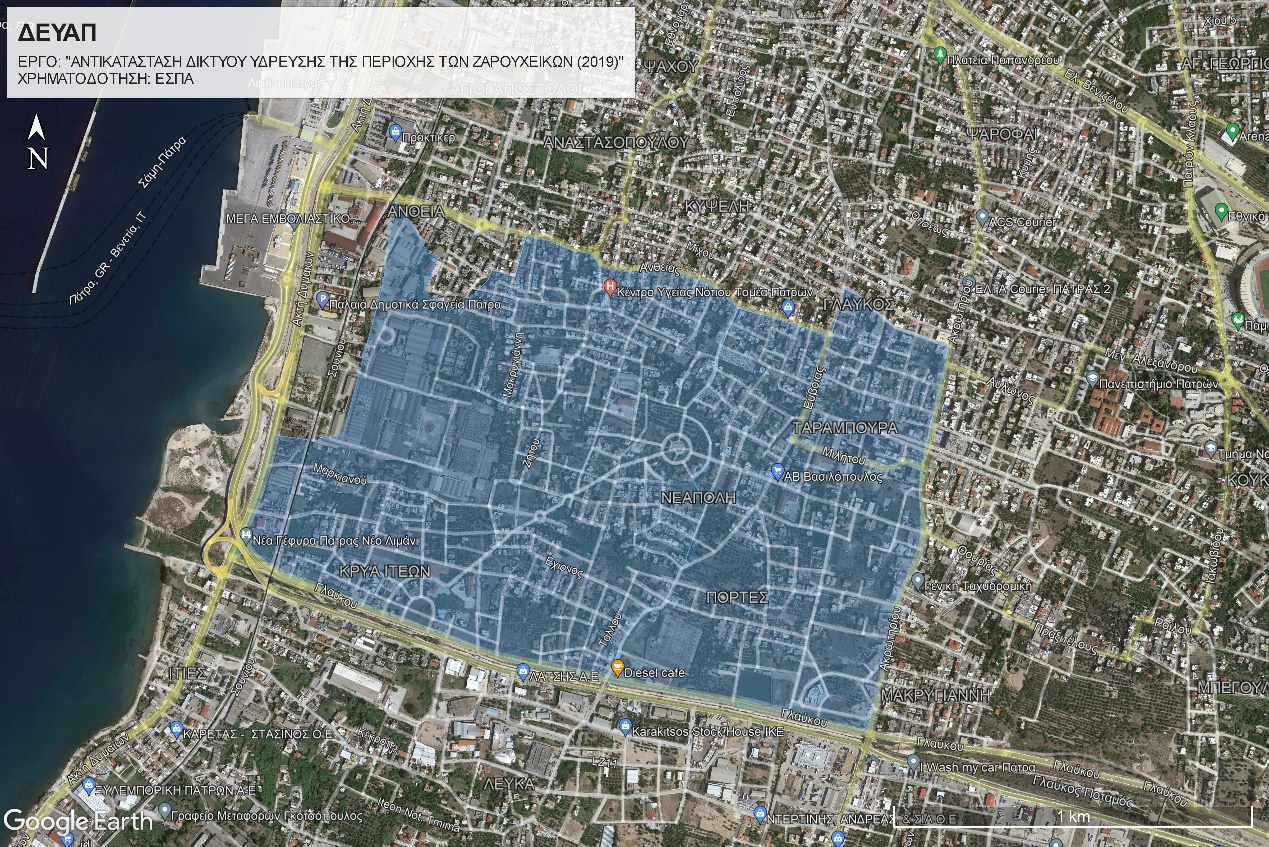The image size is (1269, 847).
Task: Select the ΤΑΡΑΜΠΟΥΡΑ district label
Action: pos(844,428)
